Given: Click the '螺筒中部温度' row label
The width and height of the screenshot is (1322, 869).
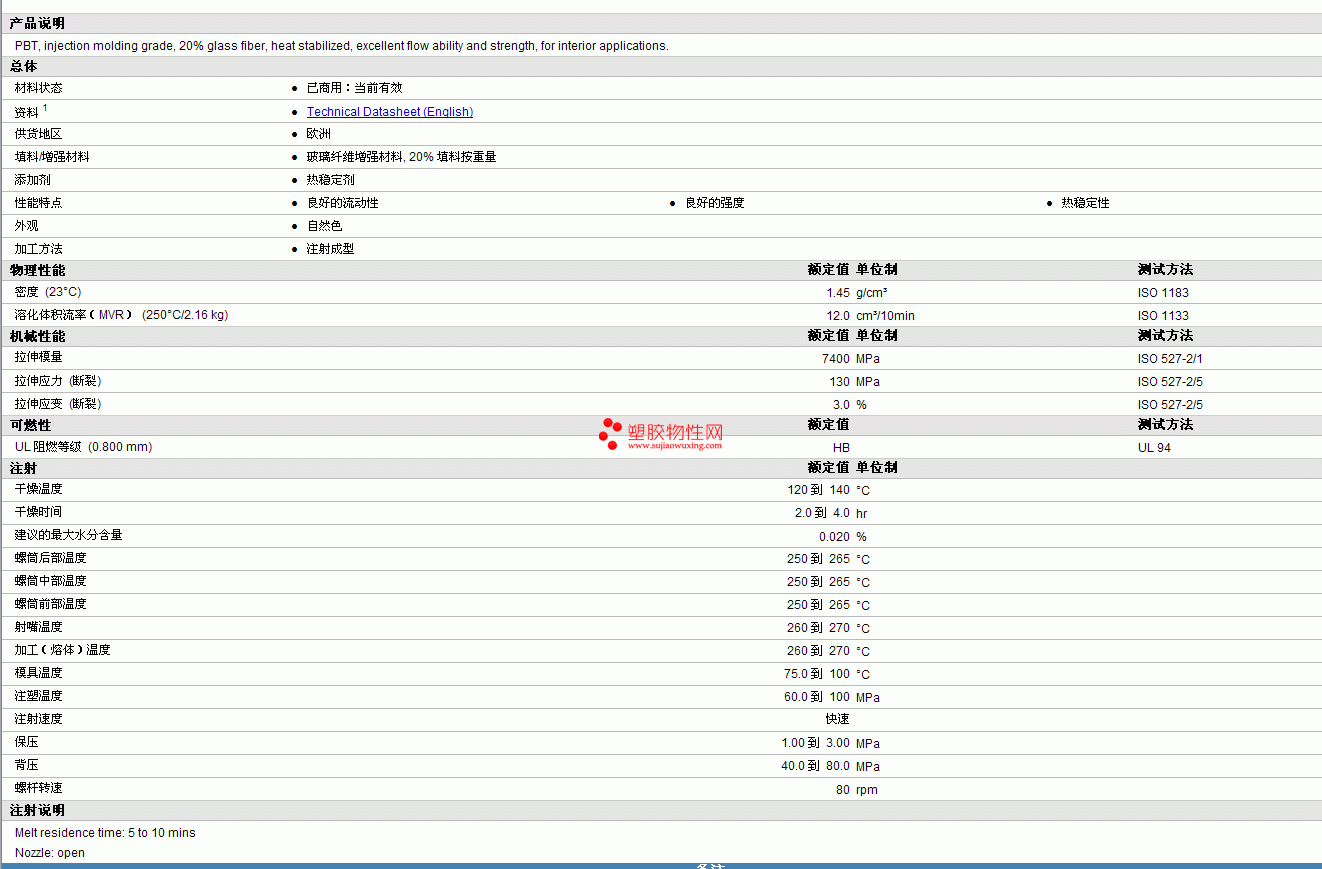Looking at the screenshot, I should [51, 581].
